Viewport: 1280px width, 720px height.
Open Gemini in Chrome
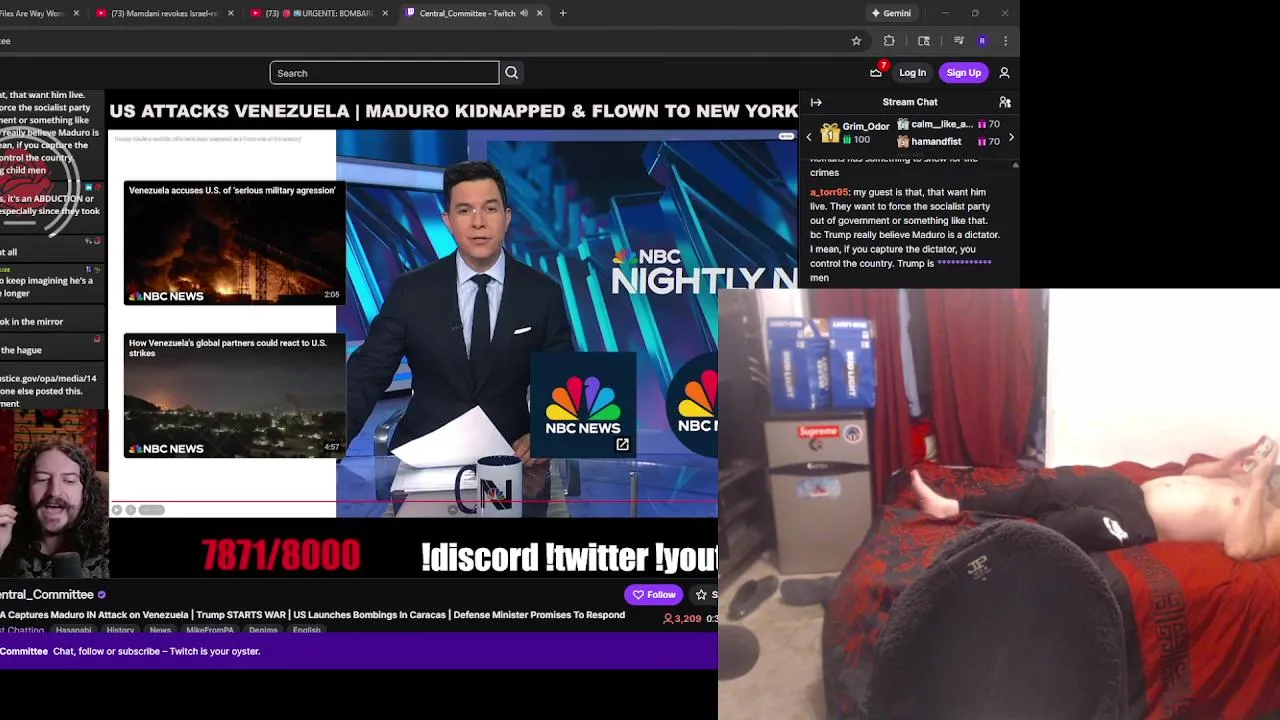pos(891,13)
